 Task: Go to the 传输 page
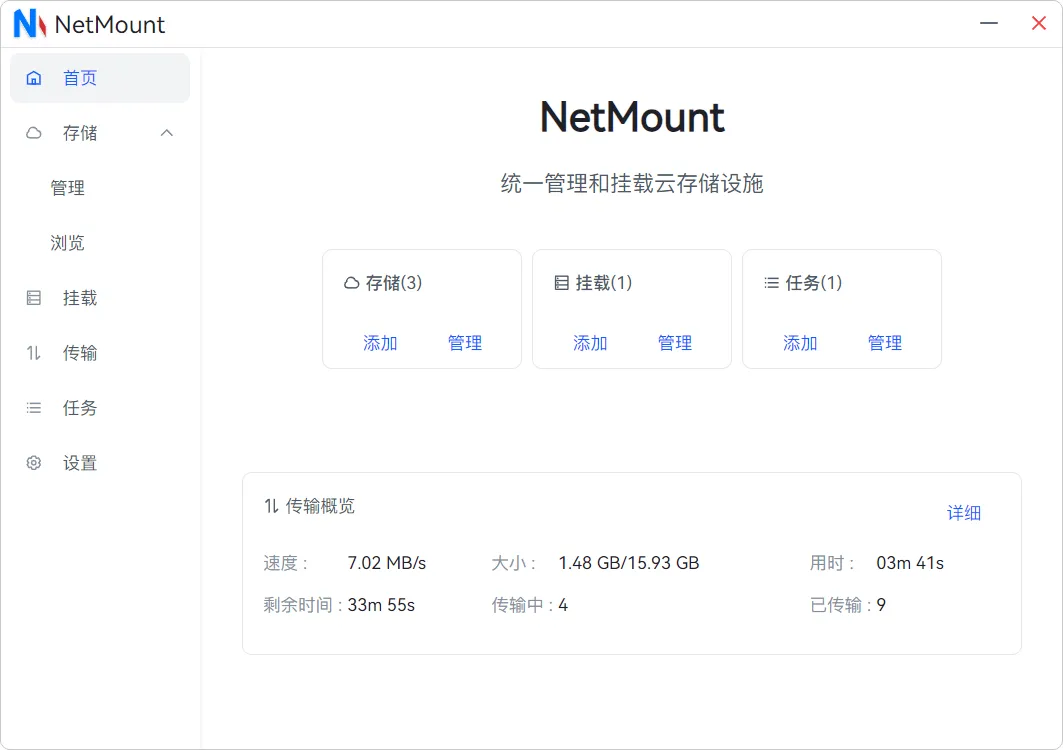(80, 353)
